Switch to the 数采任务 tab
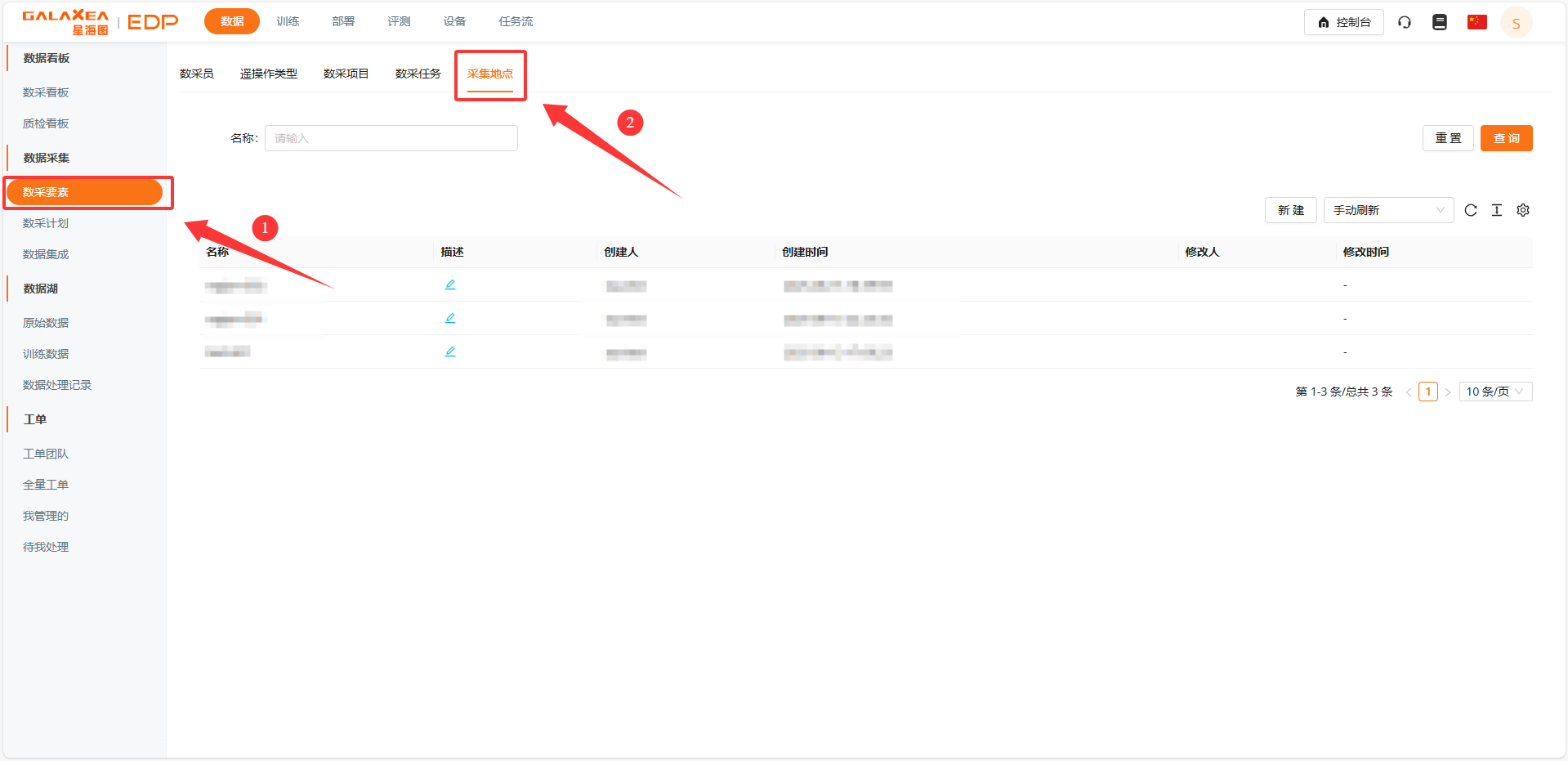 (418, 74)
